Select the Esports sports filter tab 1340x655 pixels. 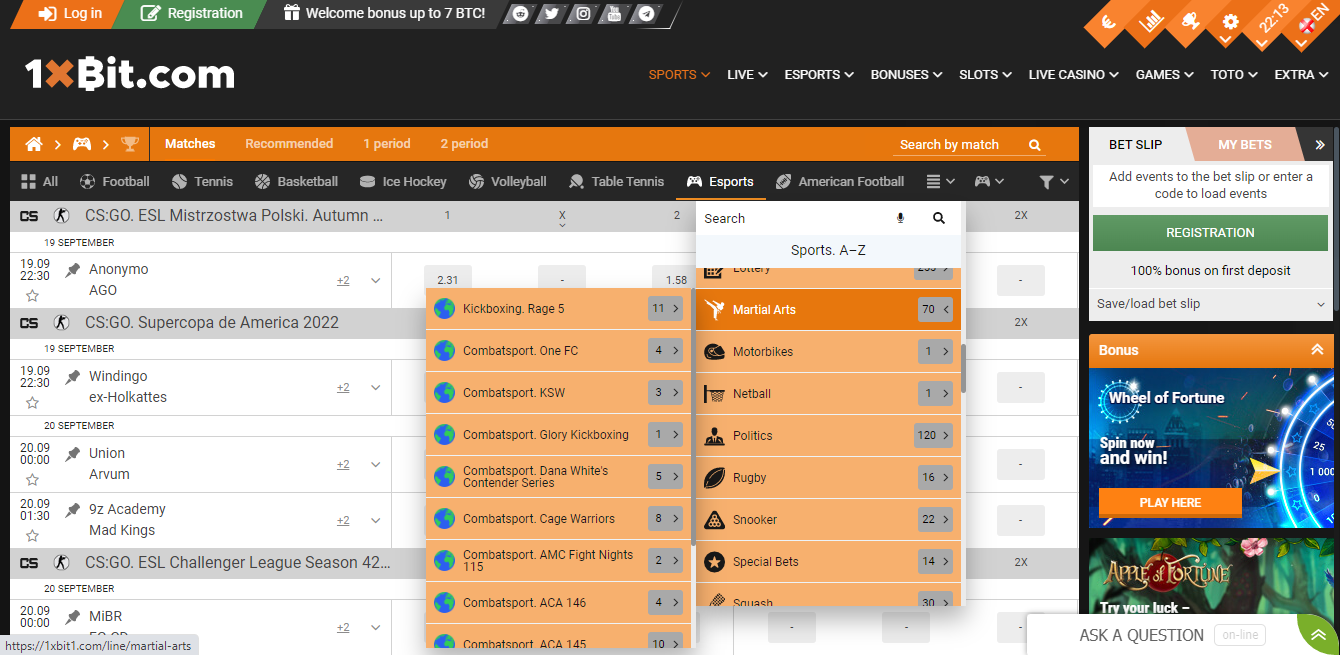[733, 181]
